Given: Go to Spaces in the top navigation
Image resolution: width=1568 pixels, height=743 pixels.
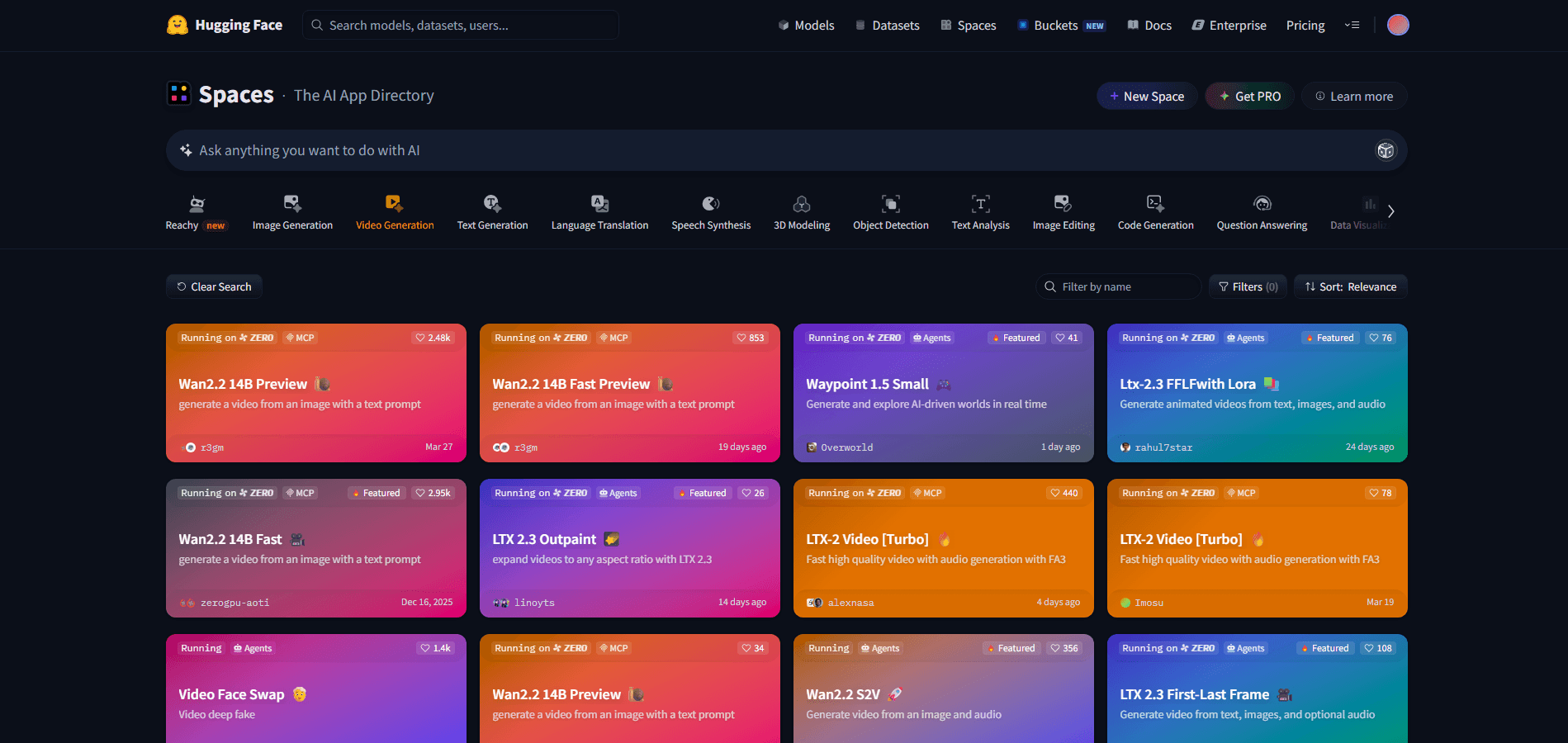Looking at the screenshot, I should [969, 25].
